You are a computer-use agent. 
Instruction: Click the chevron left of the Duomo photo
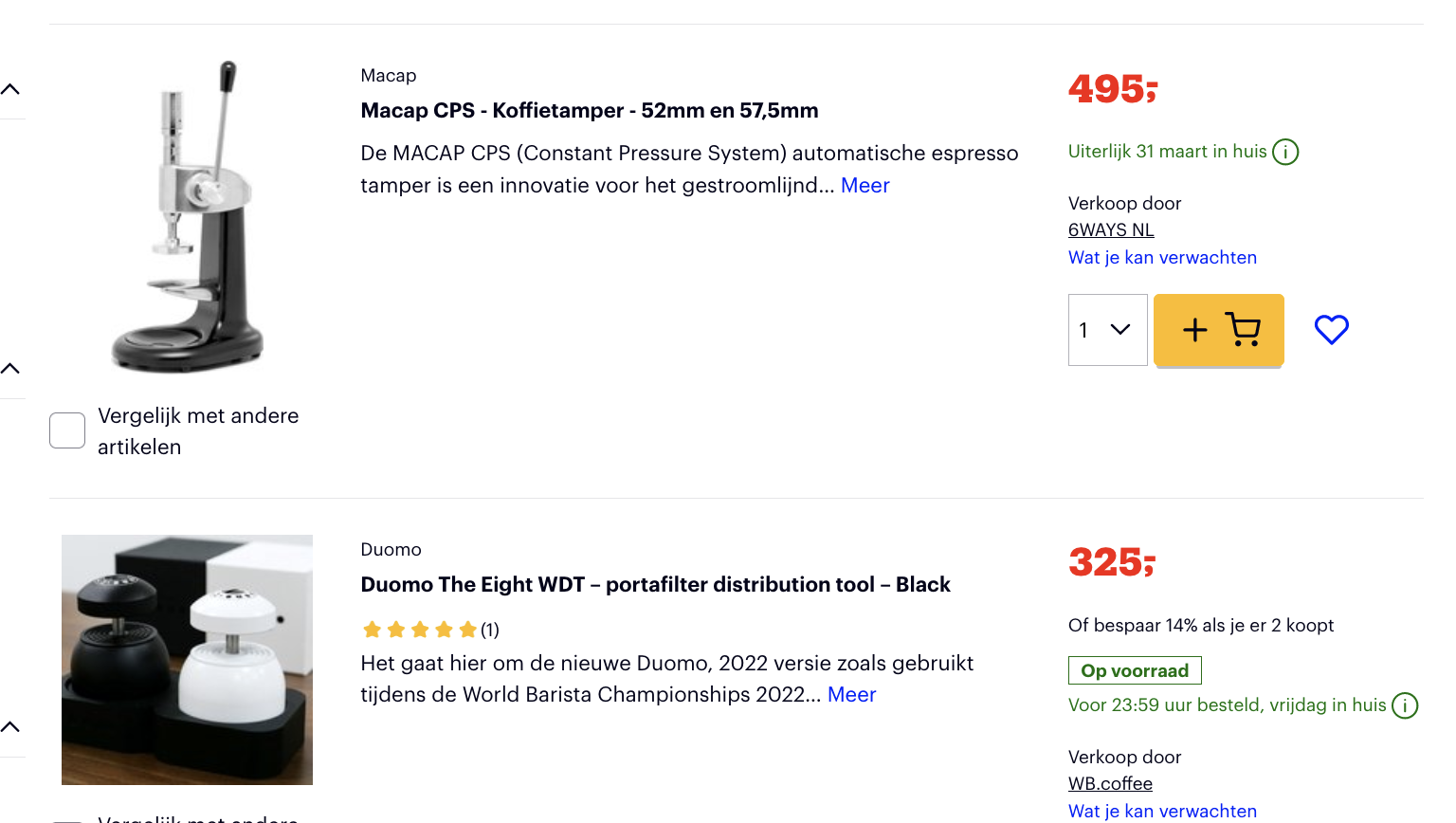[10, 727]
